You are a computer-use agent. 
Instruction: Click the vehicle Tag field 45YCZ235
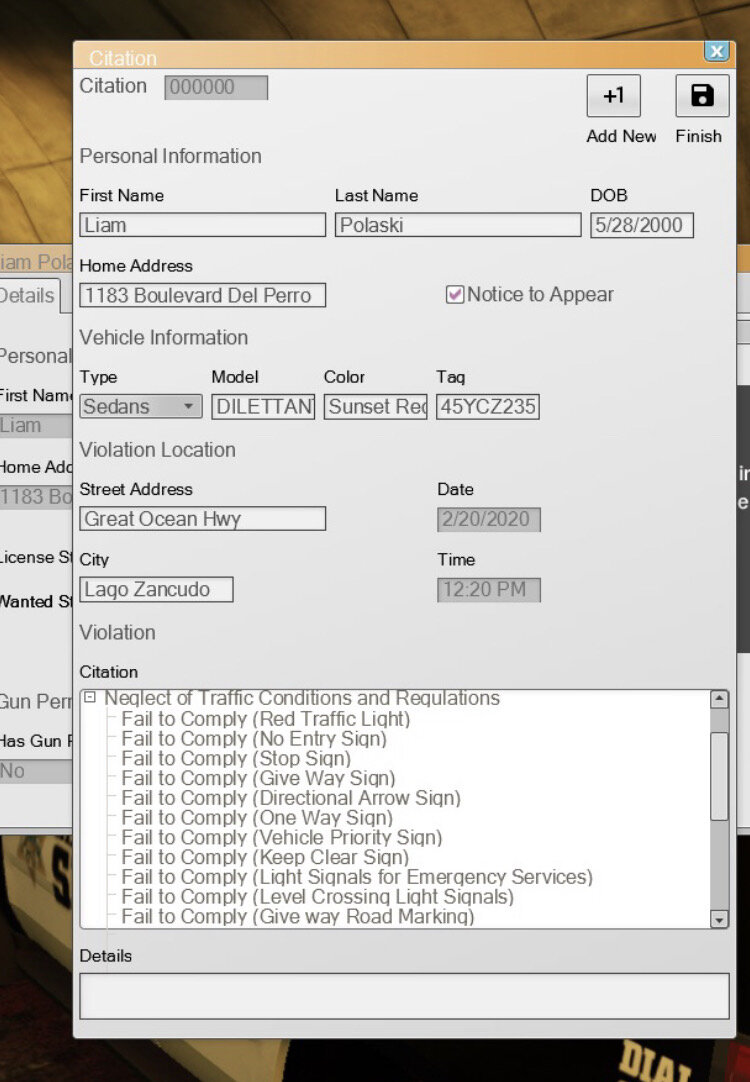[x=487, y=407]
